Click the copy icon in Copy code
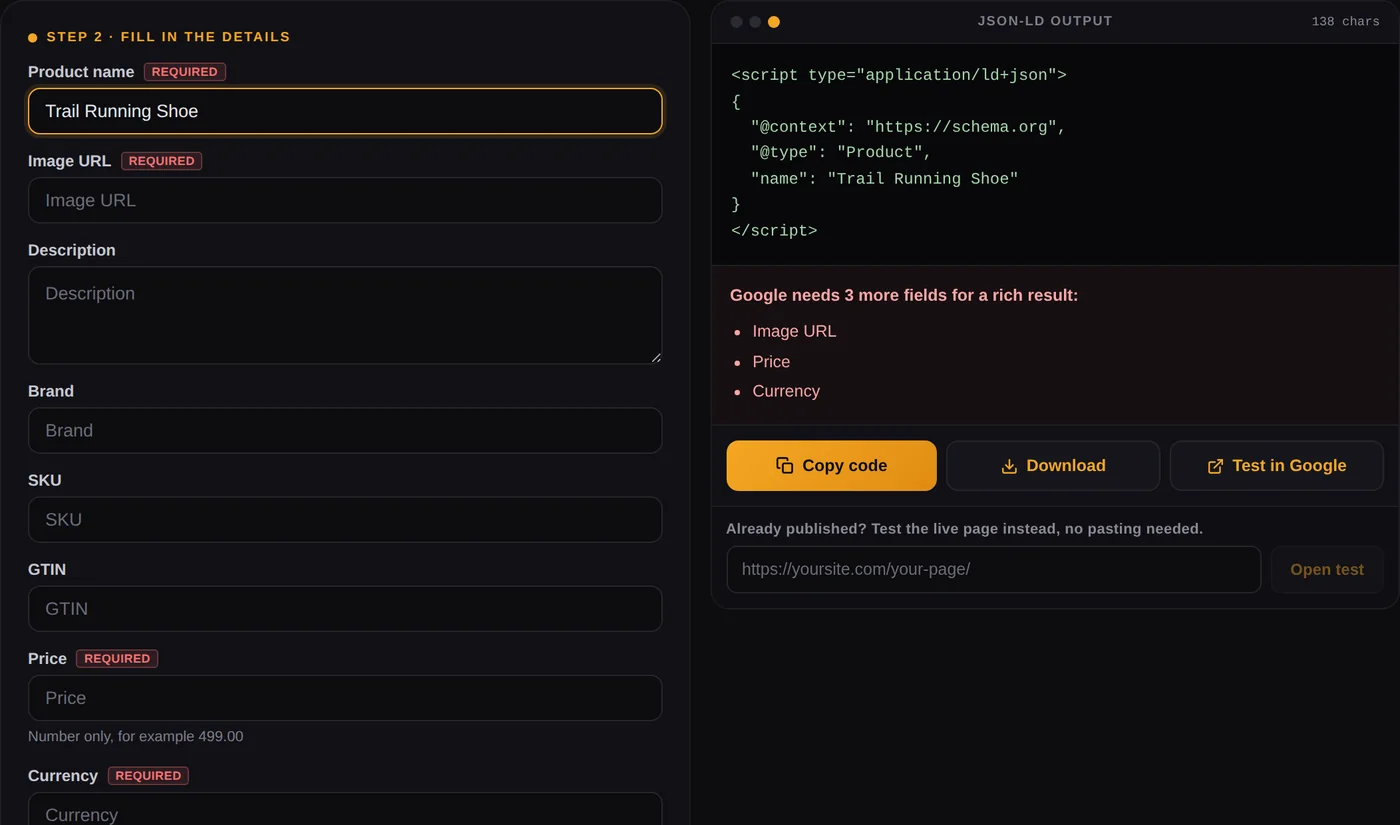 [785, 466]
